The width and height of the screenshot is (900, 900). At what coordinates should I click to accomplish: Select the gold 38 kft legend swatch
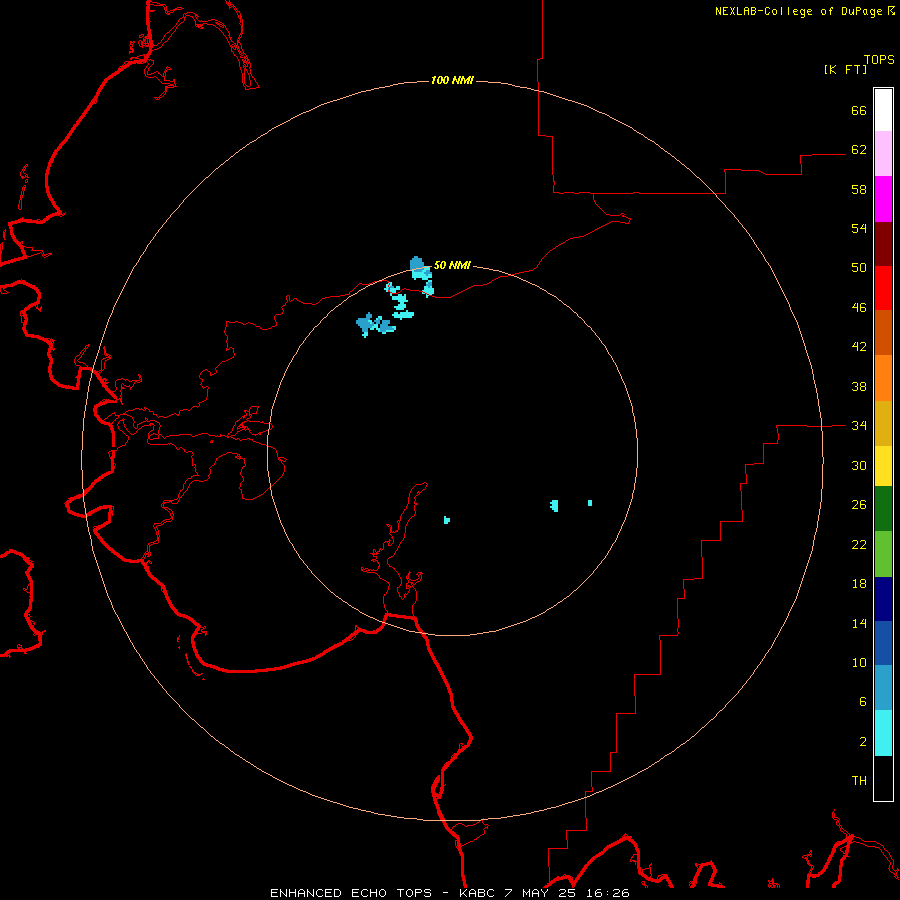883,423
